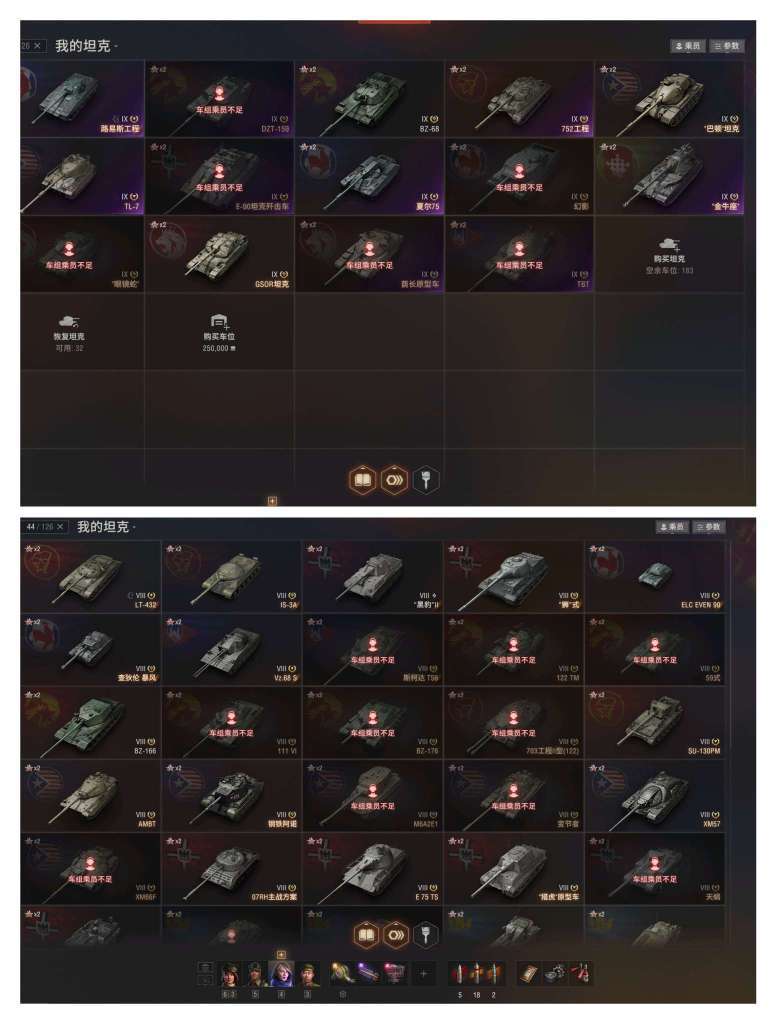Open the shell slot showing 18 rounds
This screenshot has width=777, height=1024.
[477, 974]
